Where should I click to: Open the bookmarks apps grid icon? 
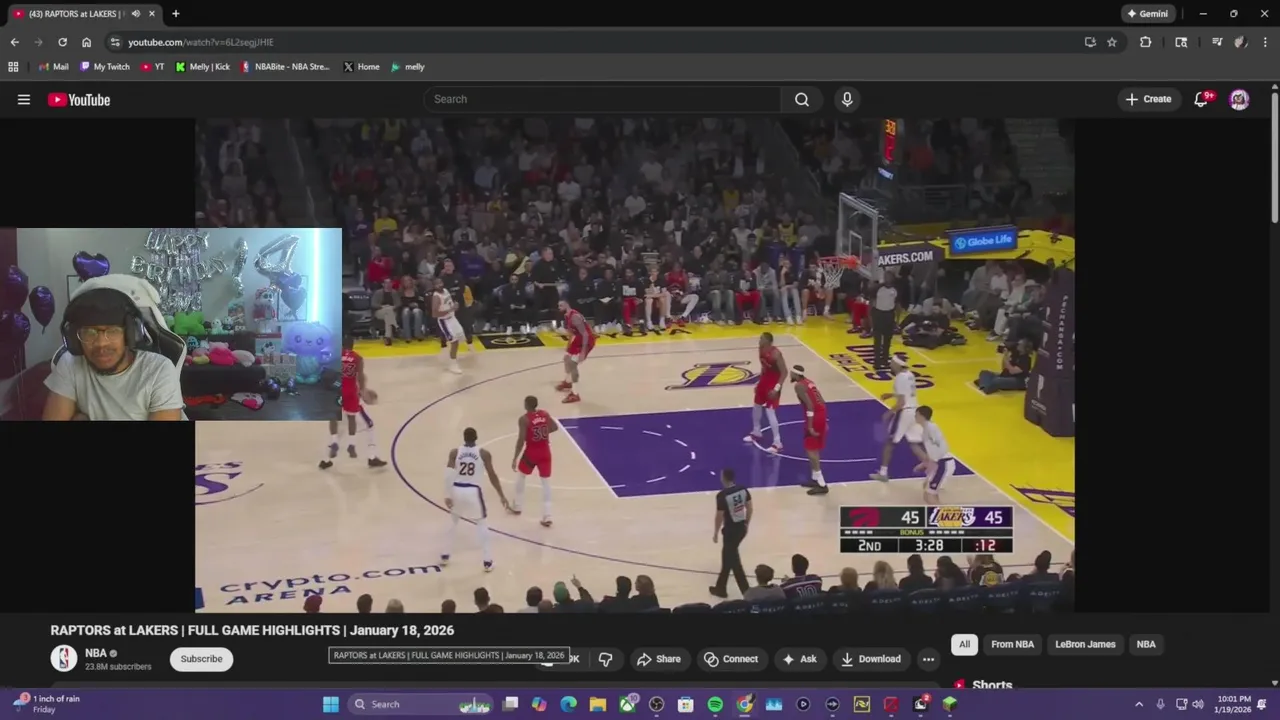[x=13, y=67]
